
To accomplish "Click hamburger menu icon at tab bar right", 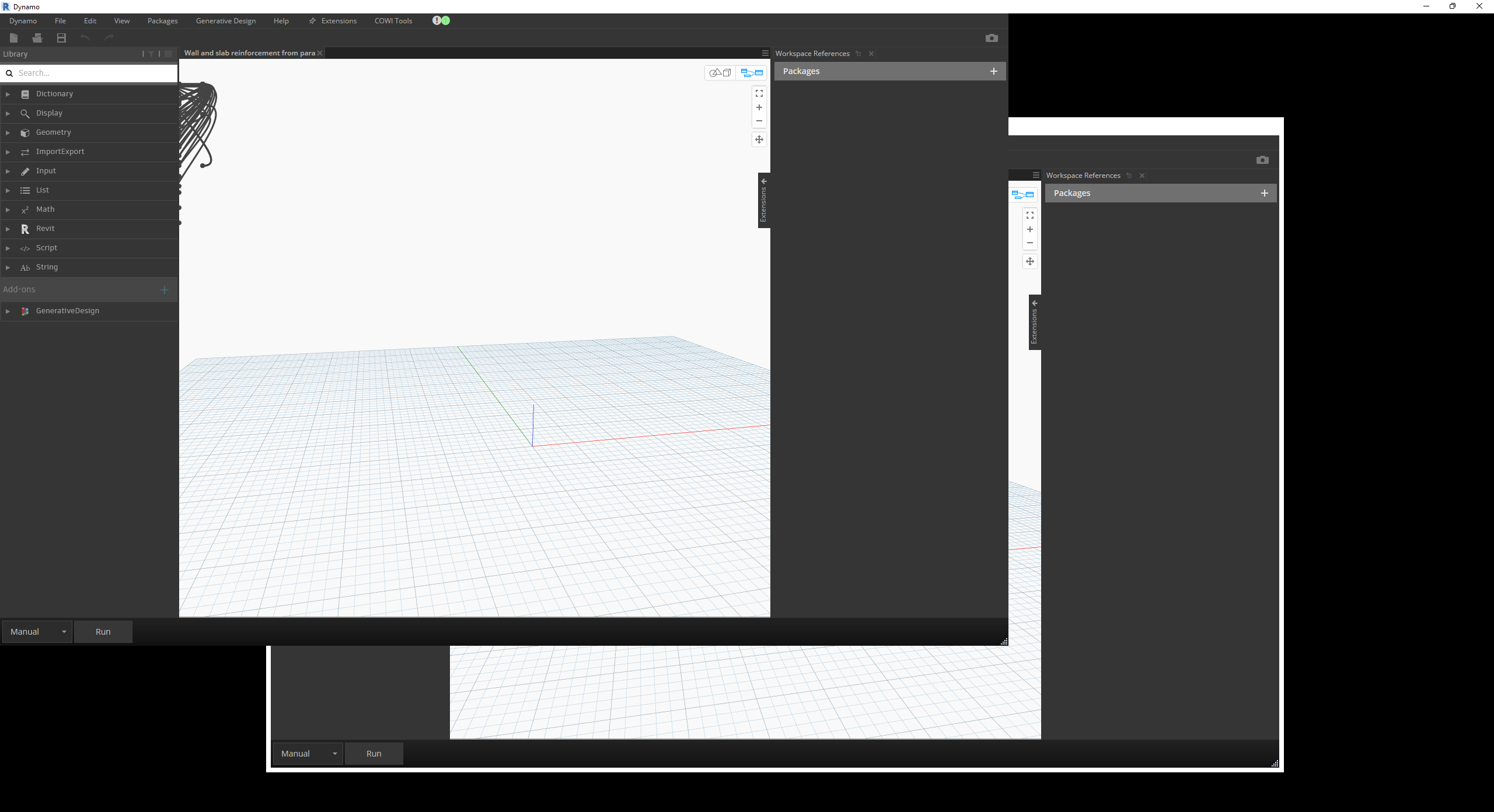I will (x=765, y=53).
